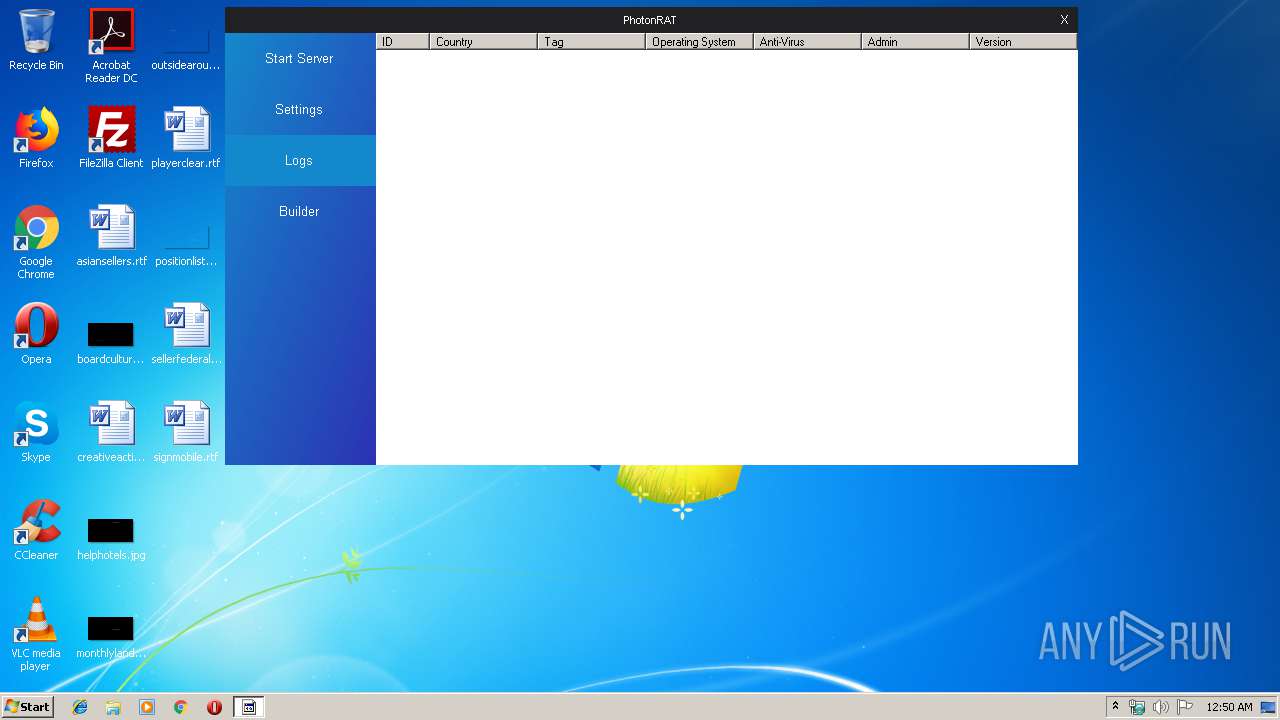Select Acrobat Reader DC desktop icon
The image size is (1280, 720).
[x=111, y=46]
